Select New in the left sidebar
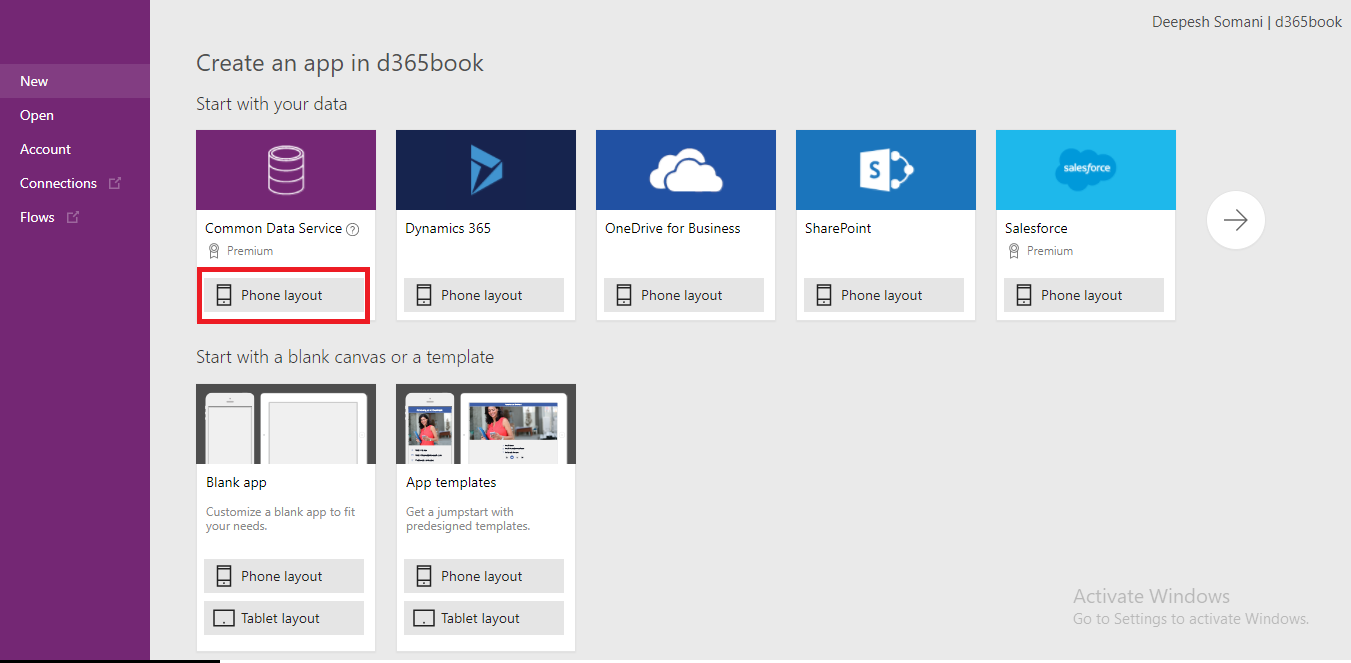 [75, 81]
